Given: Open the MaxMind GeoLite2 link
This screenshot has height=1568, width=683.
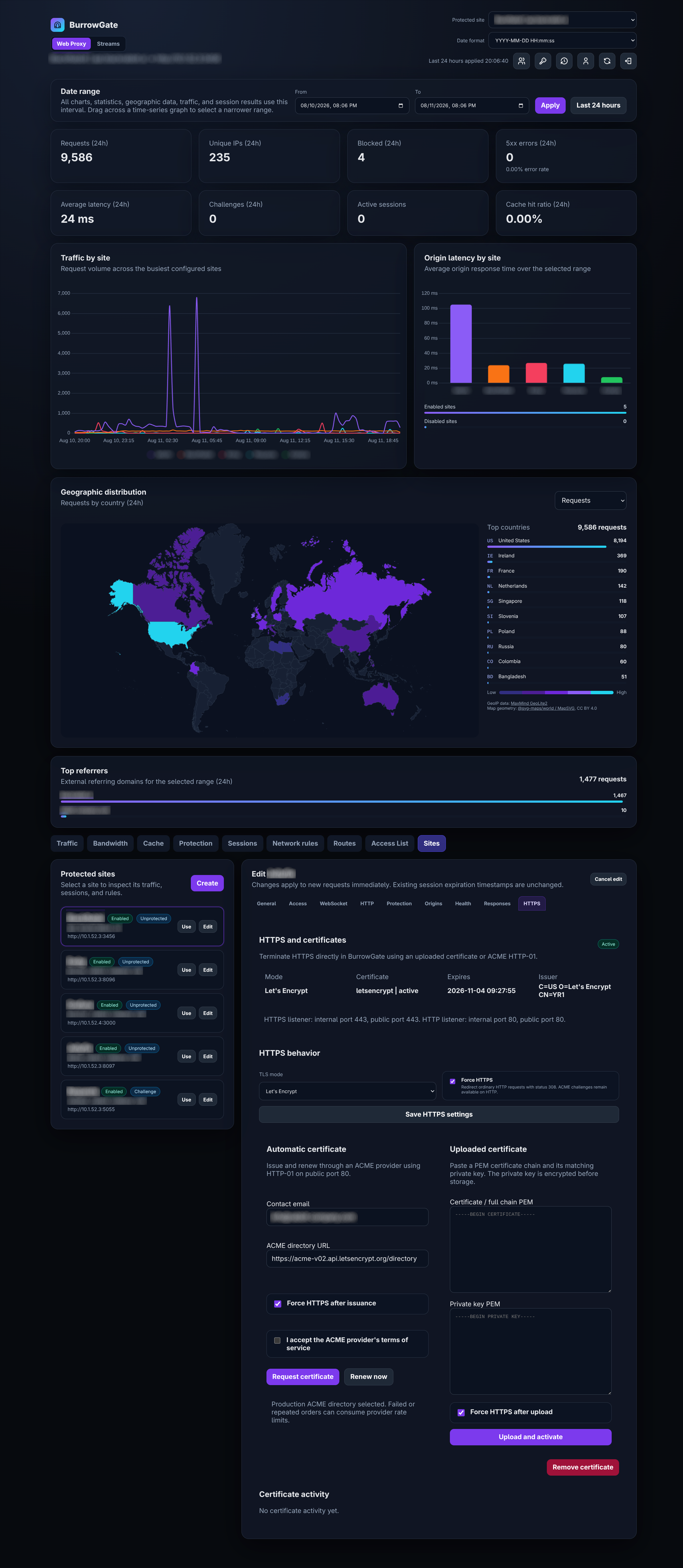Looking at the screenshot, I should coord(529,703).
